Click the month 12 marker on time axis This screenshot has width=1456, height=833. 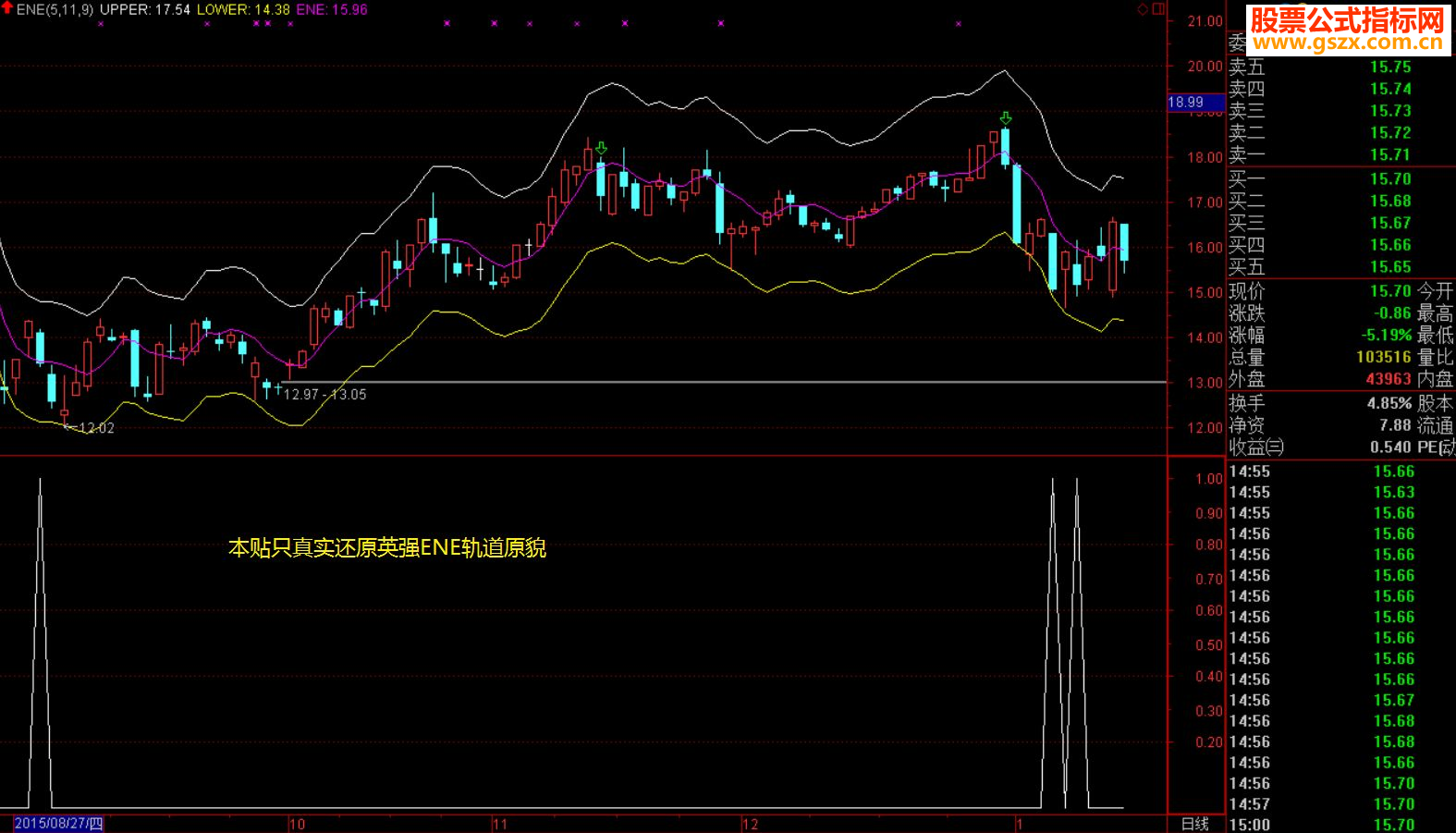(x=751, y=825)
